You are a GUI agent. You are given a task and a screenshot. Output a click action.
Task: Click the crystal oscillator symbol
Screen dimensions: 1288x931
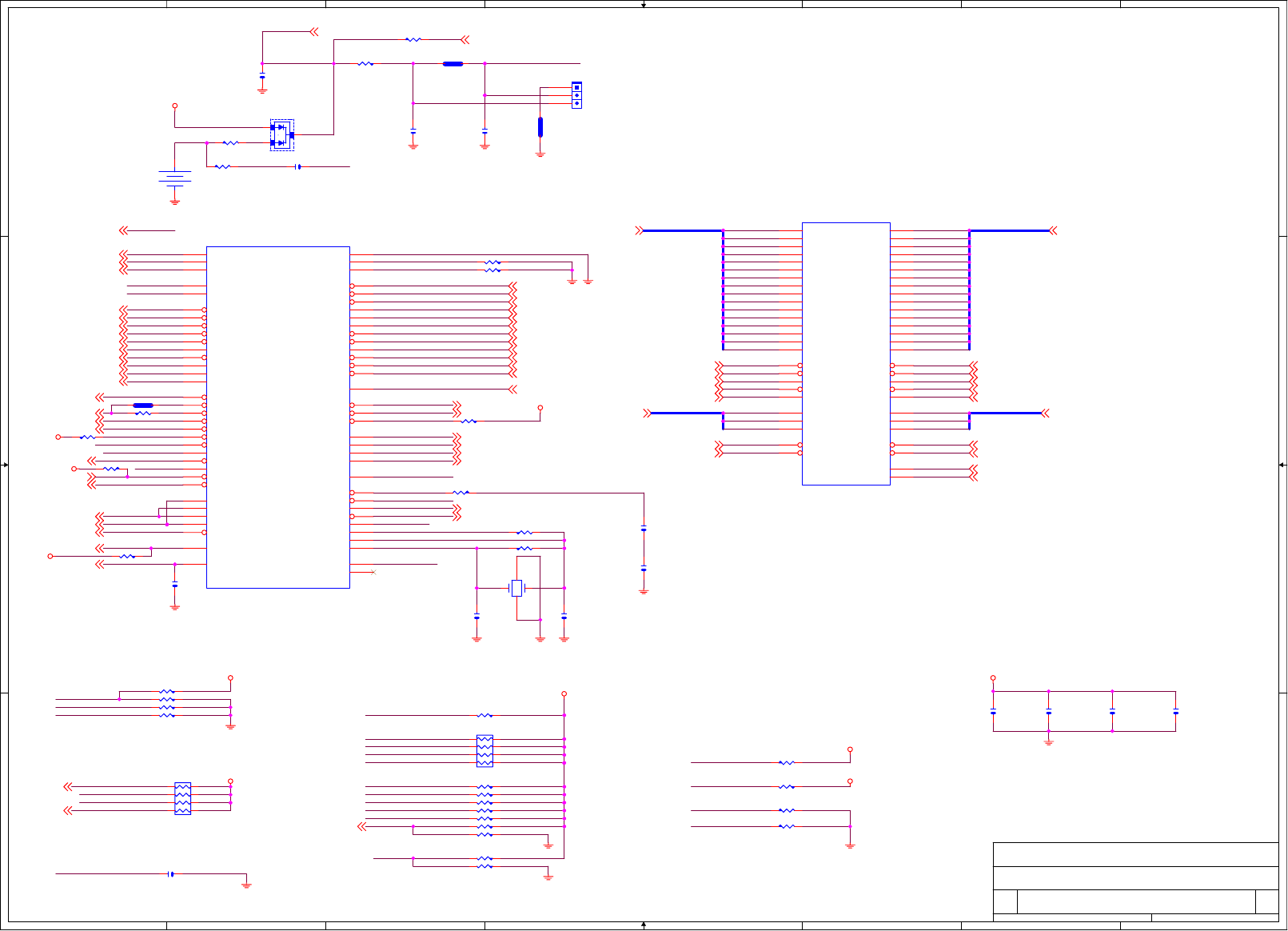click(516, 588)
